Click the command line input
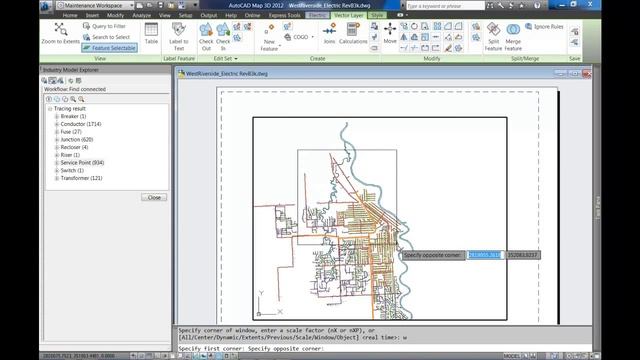This screenshot has width=640, height=360. coord(384,349)
